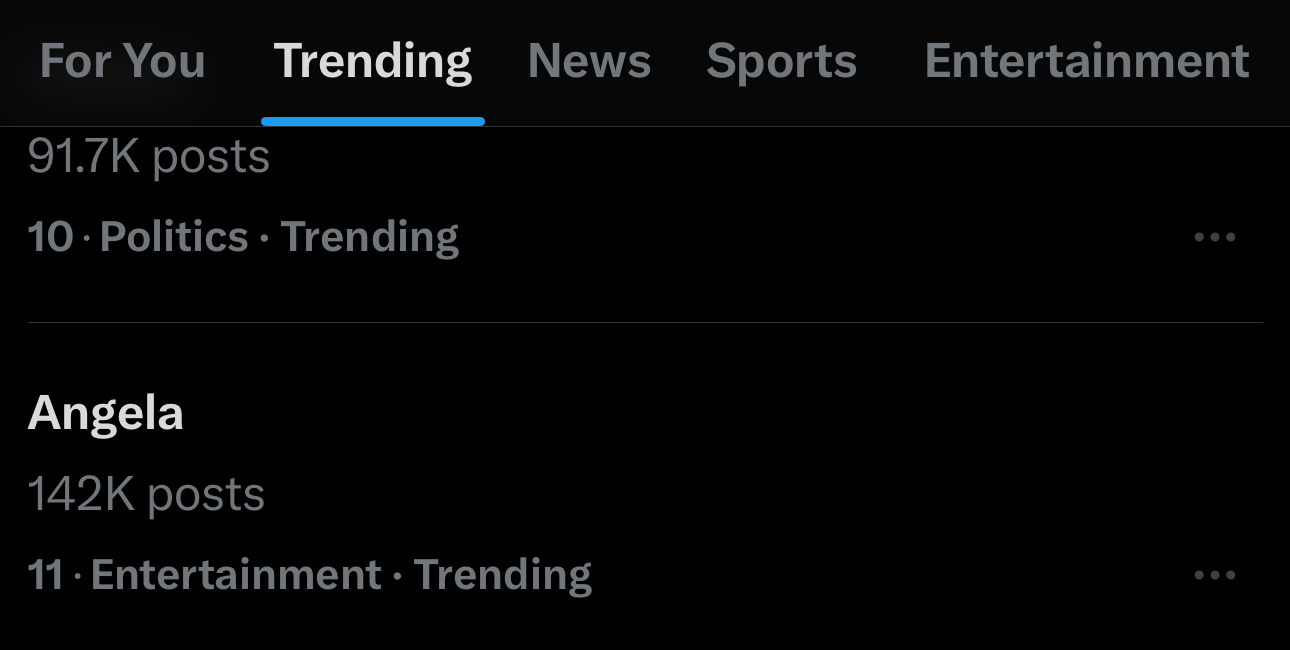This screenshot has width=1290, height=650.
Task: Click the dot separator after Politics
Action: 264,238
